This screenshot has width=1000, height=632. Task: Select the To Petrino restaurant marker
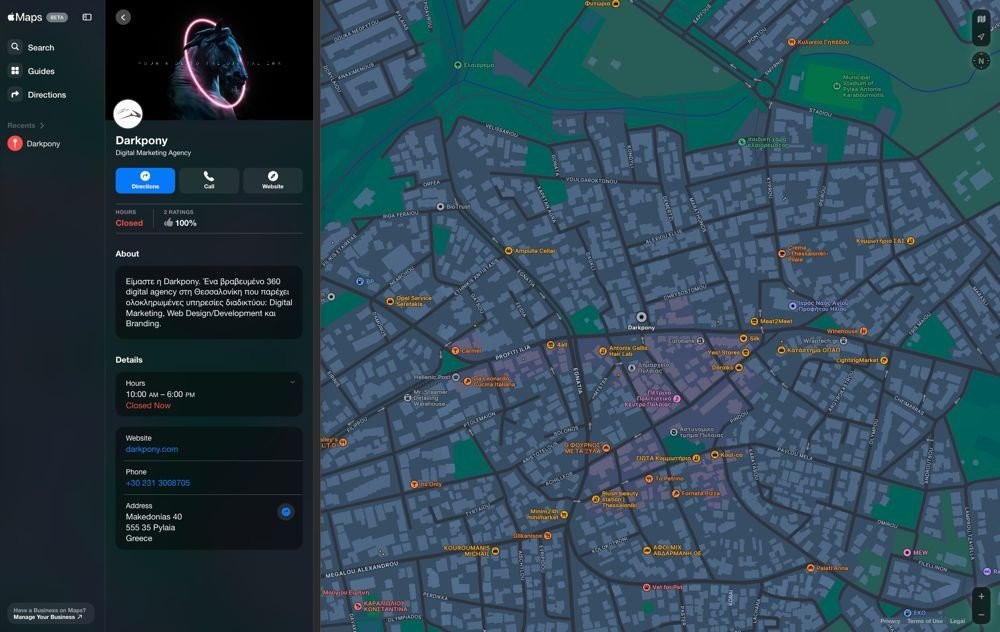(649, 478)
